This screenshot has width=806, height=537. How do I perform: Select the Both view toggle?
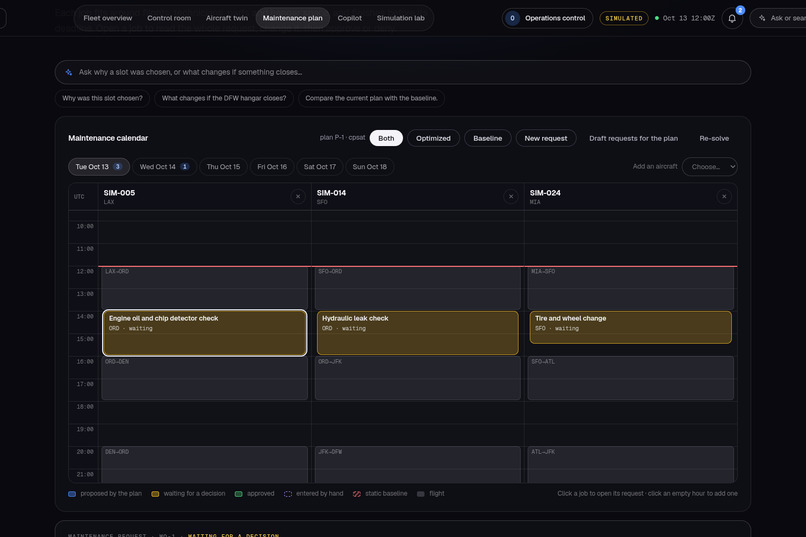click(x=386, y=138)
